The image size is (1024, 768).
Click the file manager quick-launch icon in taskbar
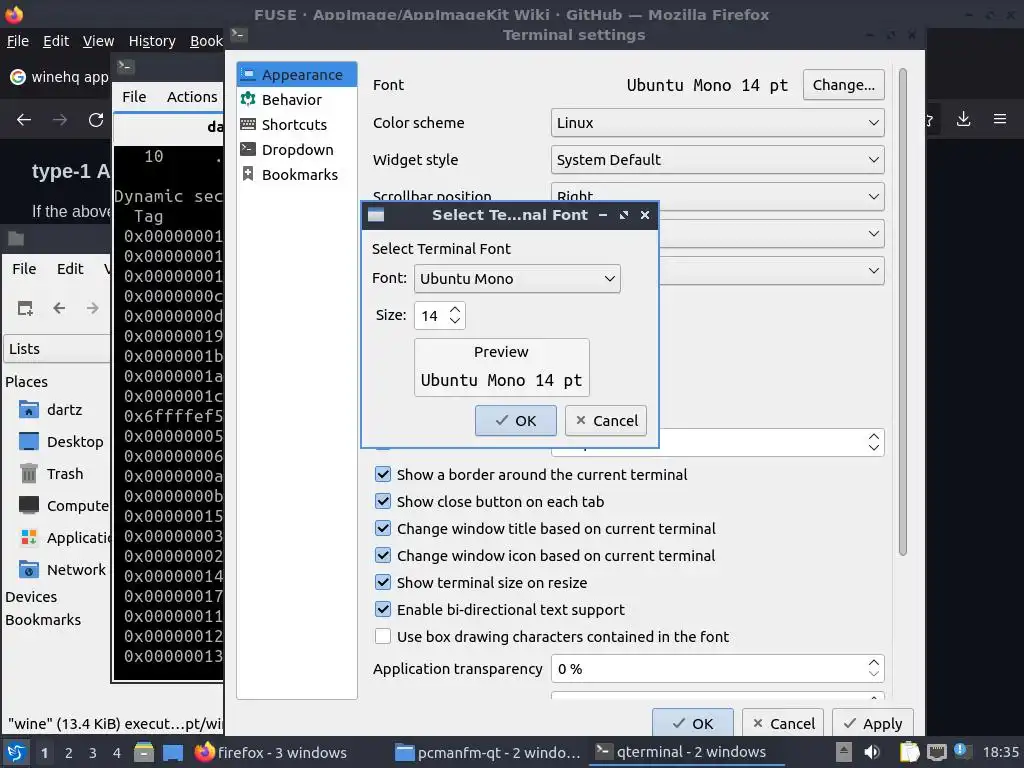point(144,752)
